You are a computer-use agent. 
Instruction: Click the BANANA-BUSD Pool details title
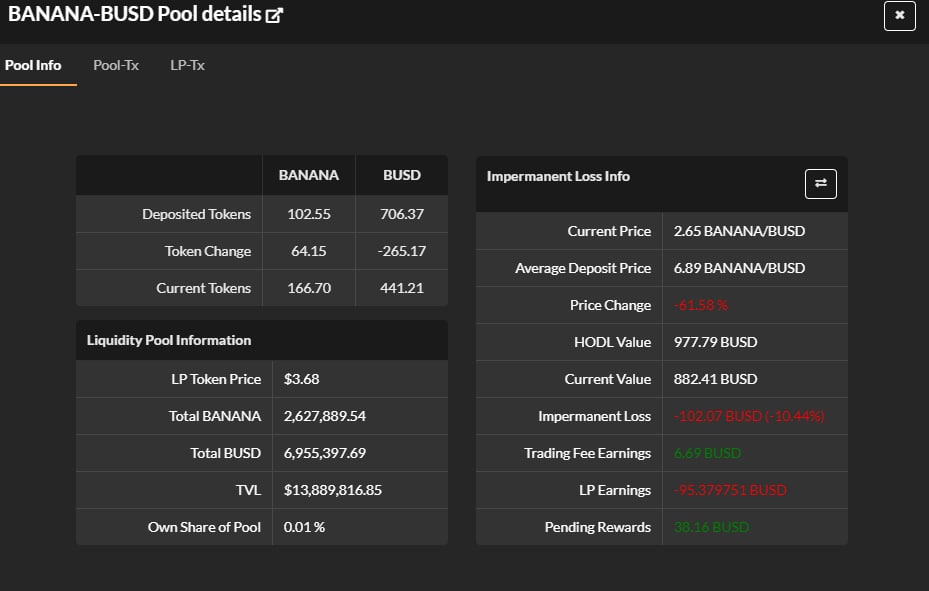click(134, 14)
